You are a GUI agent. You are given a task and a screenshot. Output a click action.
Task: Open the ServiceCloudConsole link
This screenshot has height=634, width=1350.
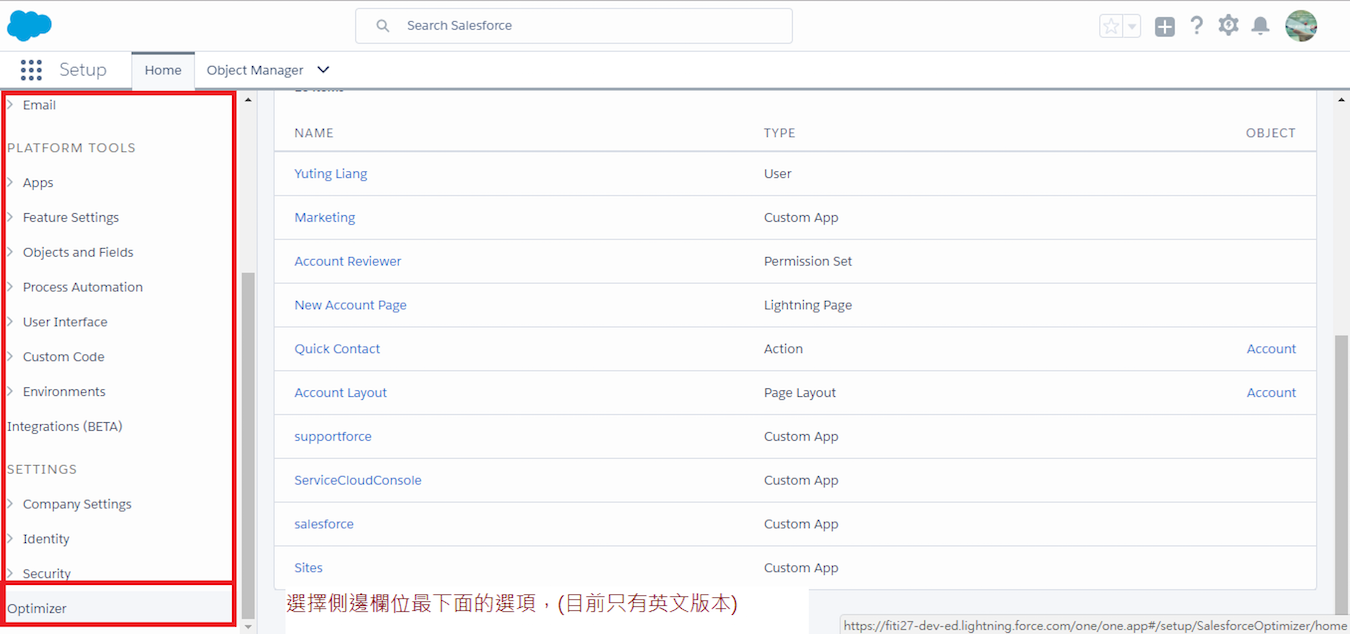click(x=358, y=481)
